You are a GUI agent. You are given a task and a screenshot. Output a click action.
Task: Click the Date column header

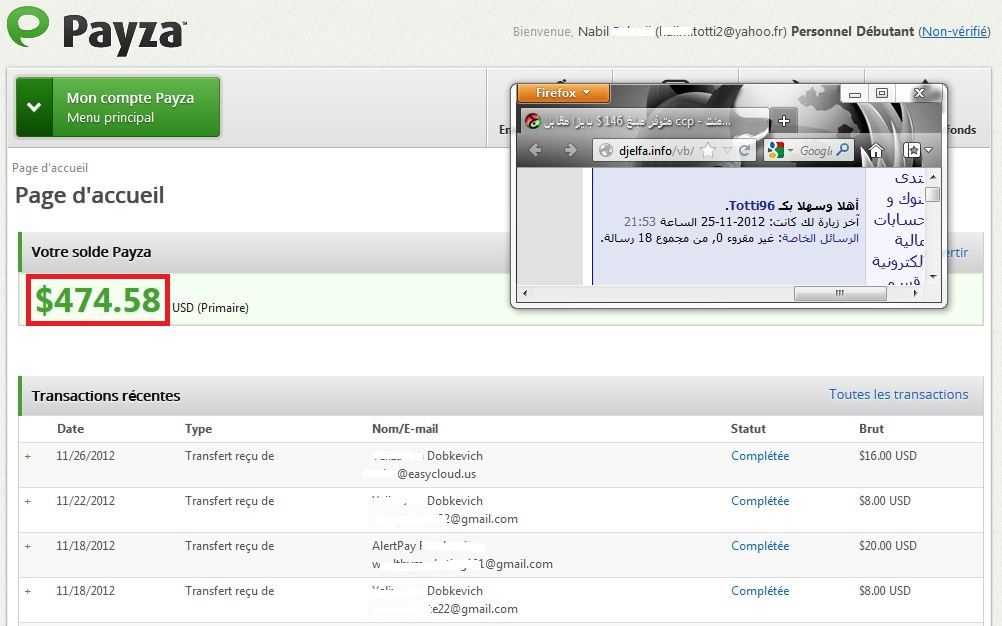point(70,429)
